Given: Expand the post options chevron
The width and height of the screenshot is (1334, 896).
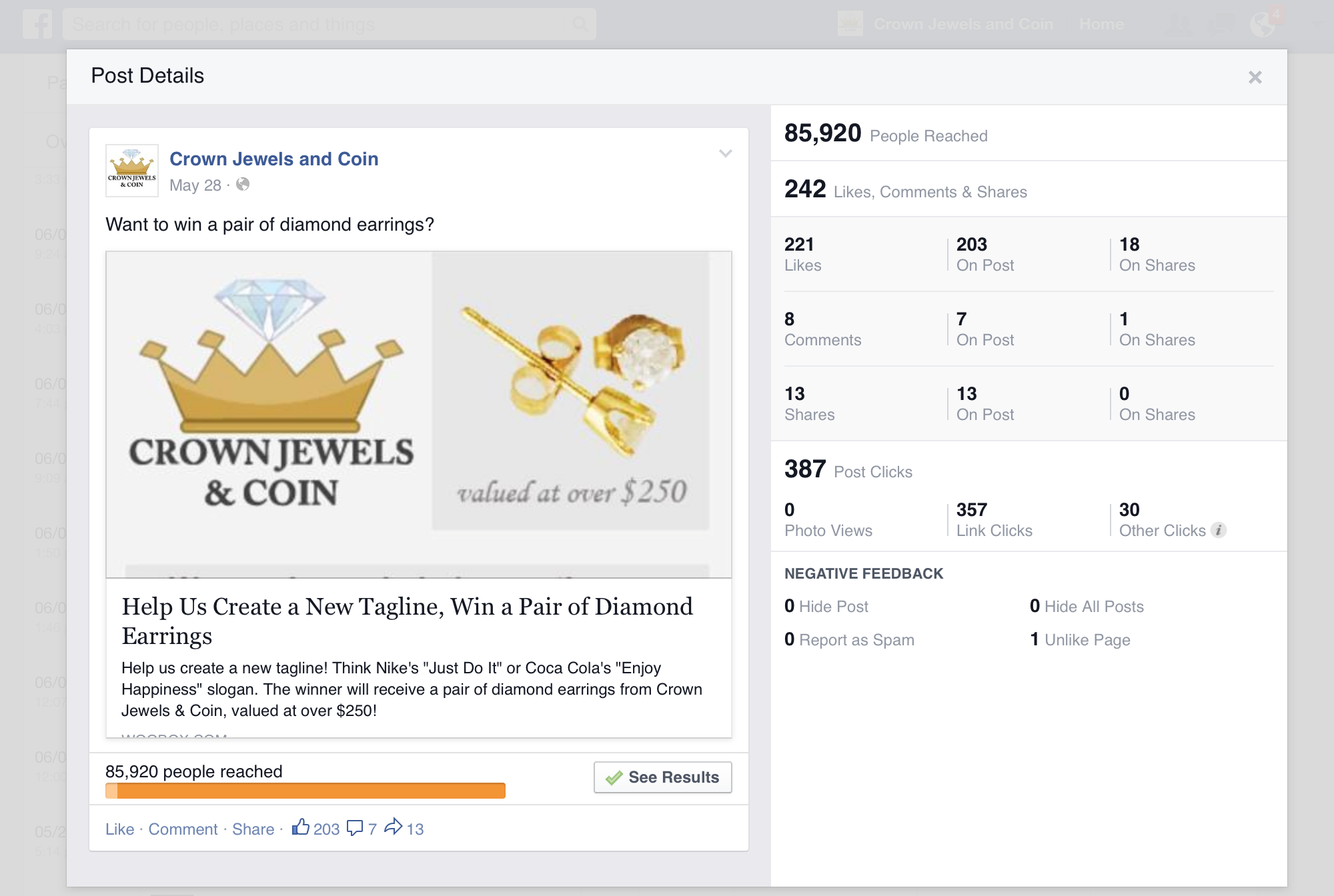Looking at the screenshot, I should tap(726, 154).
